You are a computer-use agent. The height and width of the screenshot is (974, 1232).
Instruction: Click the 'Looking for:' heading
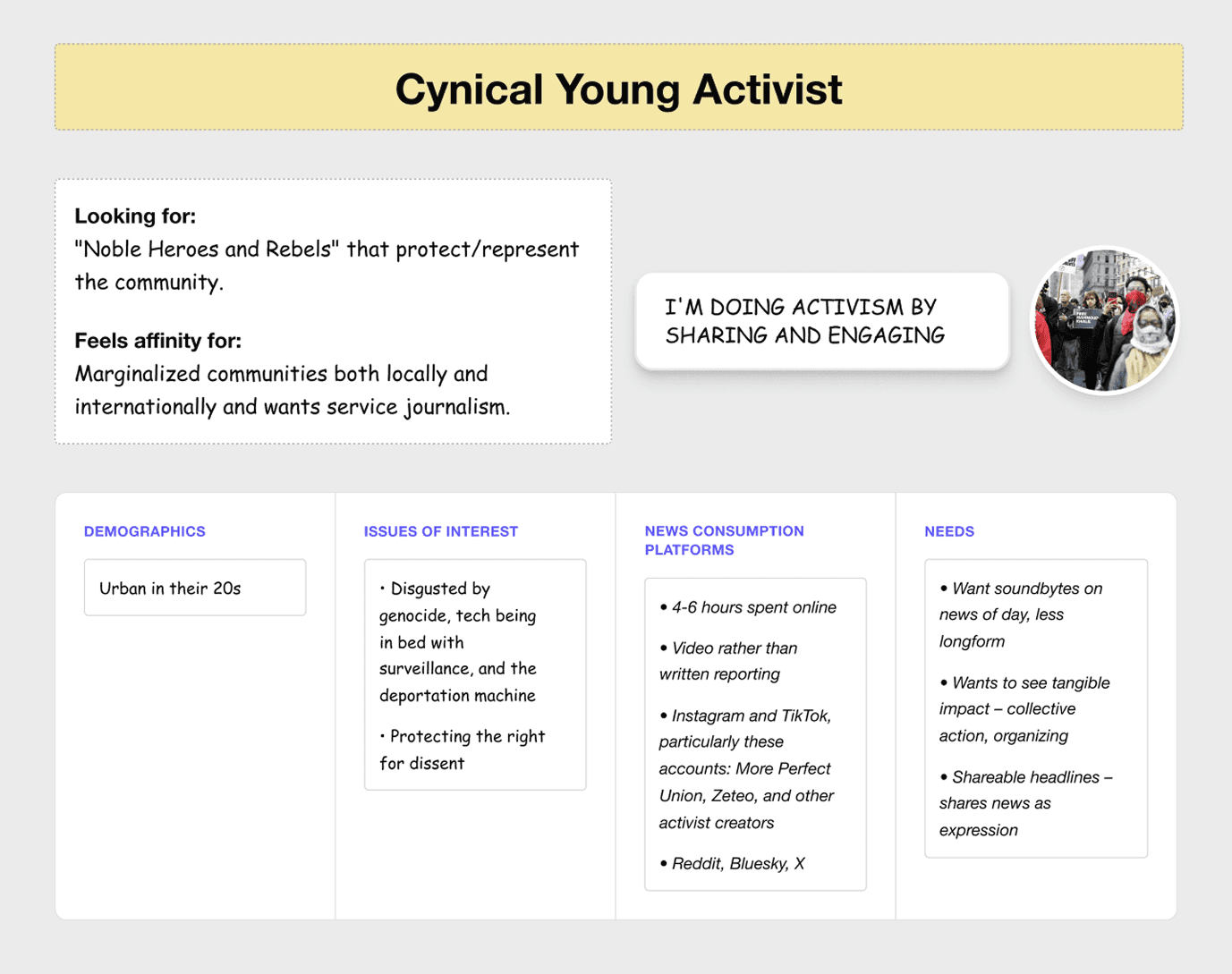coord(135,216)
